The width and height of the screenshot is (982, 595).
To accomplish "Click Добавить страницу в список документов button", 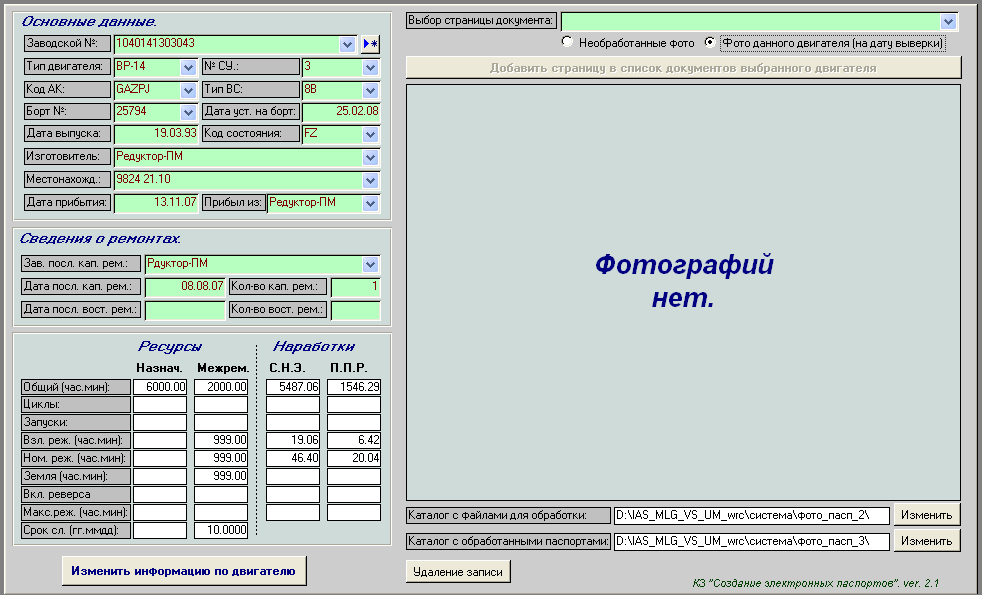I will [683, 68].
